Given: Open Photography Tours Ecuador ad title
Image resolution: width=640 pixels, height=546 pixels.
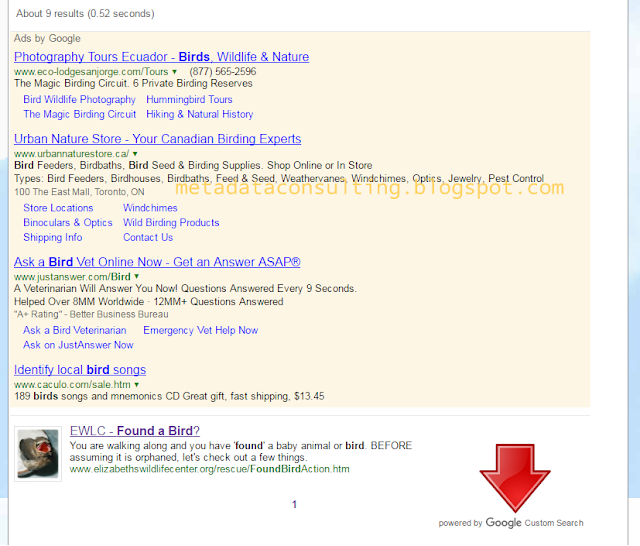Looking at the screenshot, I should (162, 57).
